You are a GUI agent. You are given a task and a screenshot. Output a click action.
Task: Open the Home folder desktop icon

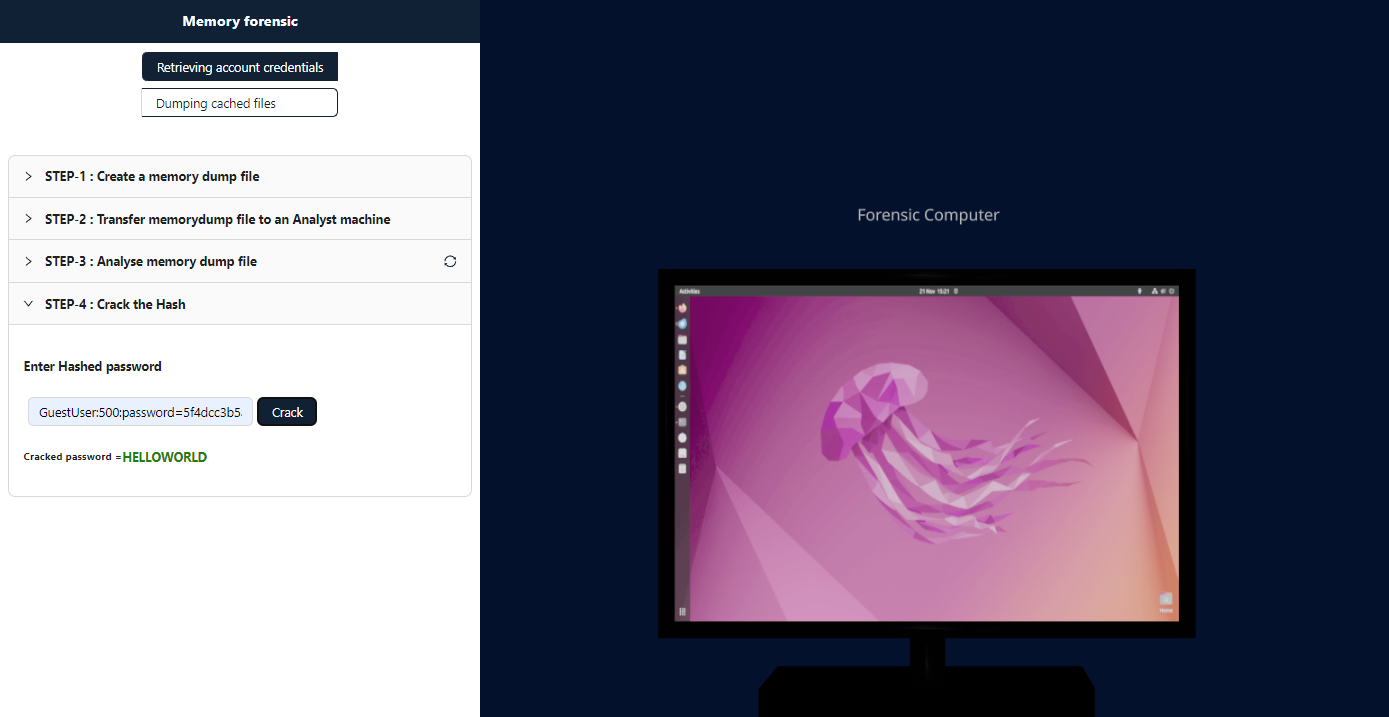(x=1165, y=600)
